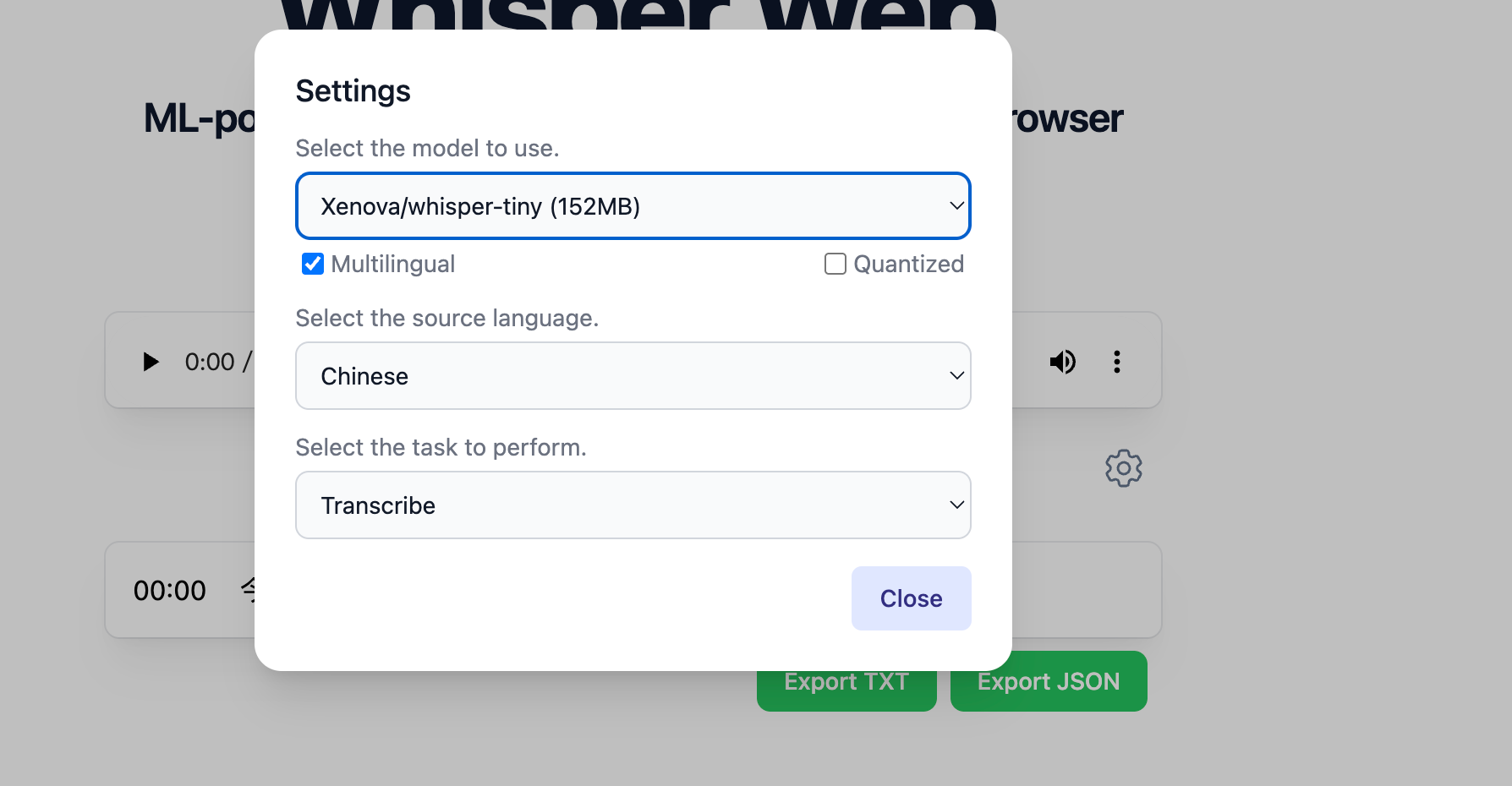Click the chevron arrow on the language selector

click(x=956, y=376)
